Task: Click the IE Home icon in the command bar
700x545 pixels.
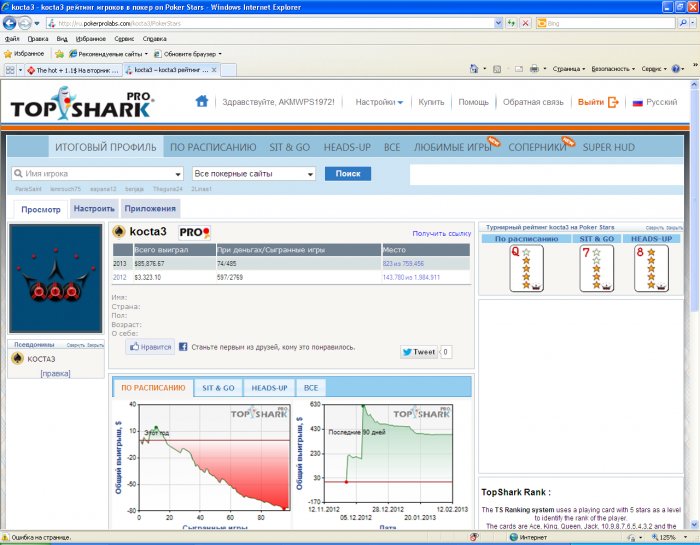Action: click(474, 69)
